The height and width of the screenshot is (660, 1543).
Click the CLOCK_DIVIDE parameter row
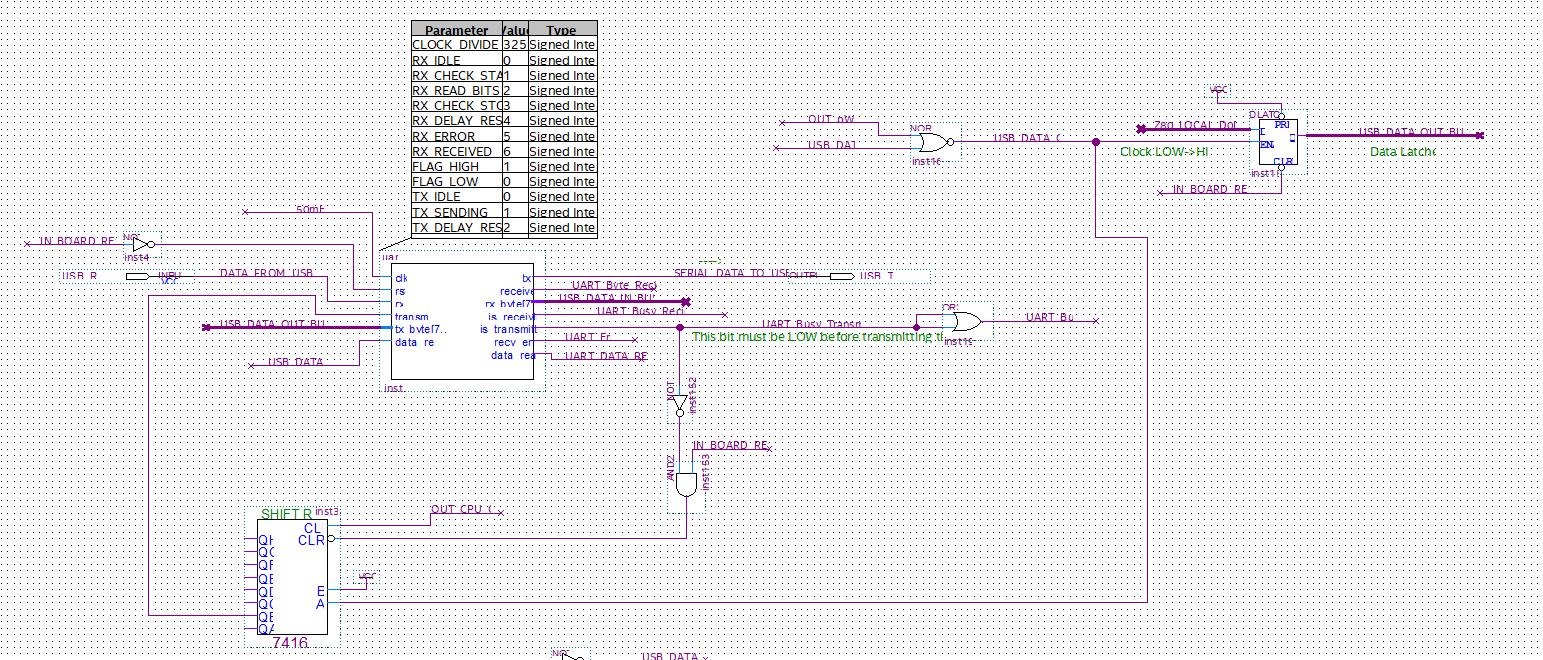click(504, 45)
